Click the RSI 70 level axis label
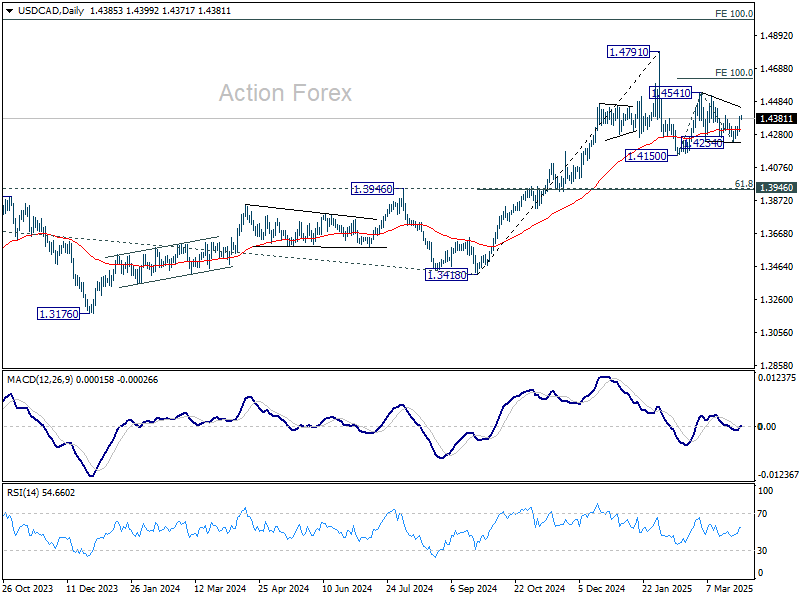The height and width of the screenshot is (600, 800). [x=762, y=514]
